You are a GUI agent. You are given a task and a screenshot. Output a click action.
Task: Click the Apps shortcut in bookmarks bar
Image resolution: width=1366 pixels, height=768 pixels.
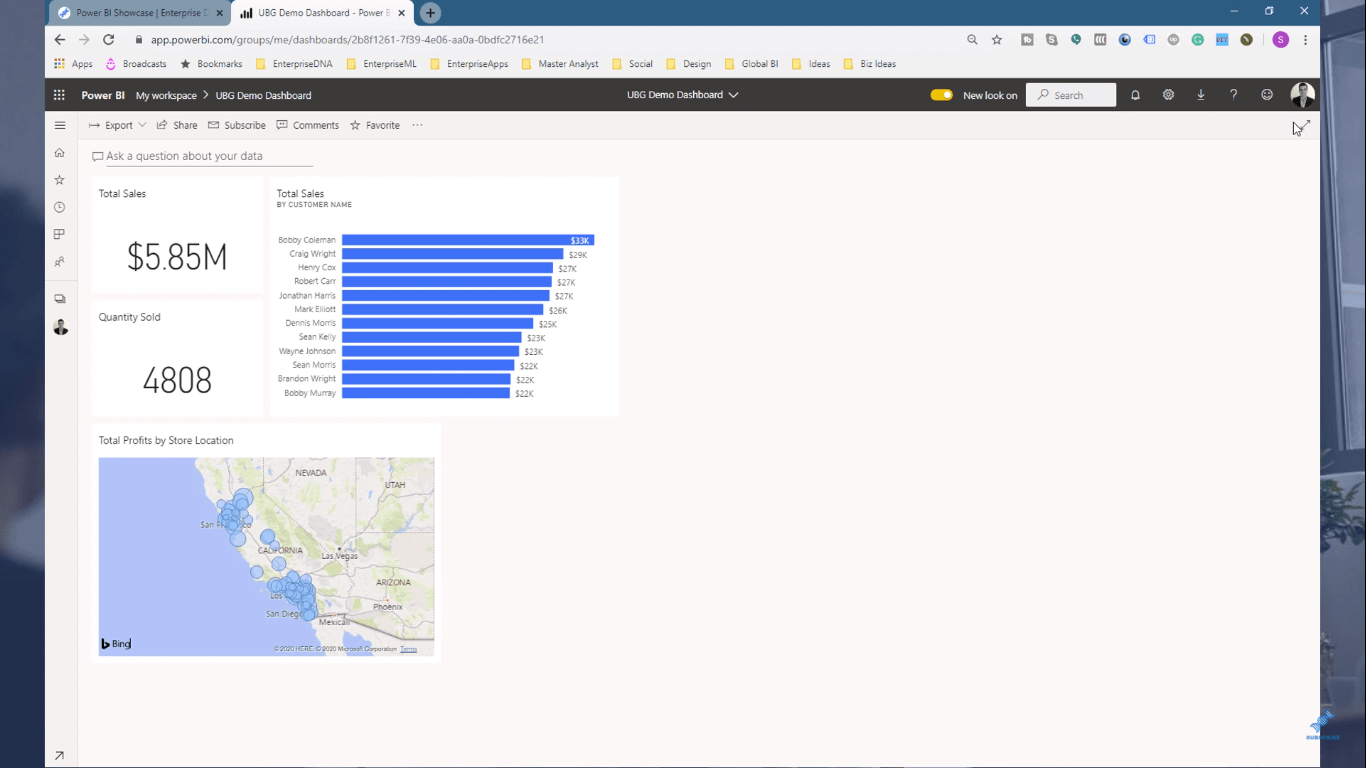click(73, 64)
